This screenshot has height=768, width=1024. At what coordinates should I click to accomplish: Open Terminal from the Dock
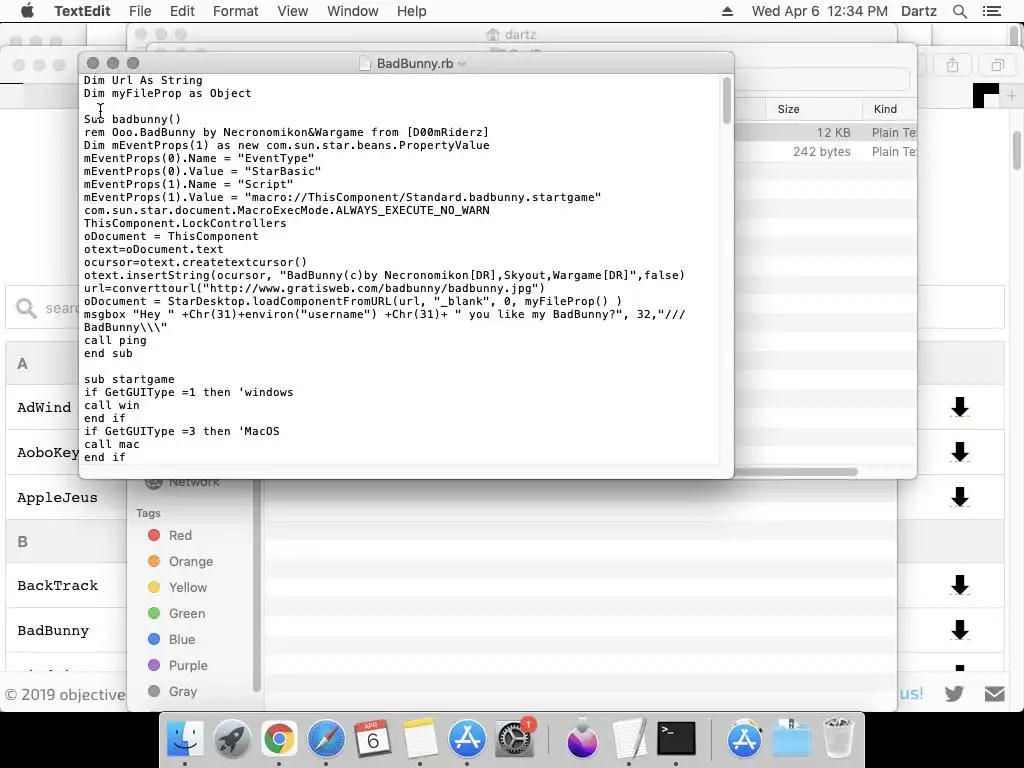(676, 739)
